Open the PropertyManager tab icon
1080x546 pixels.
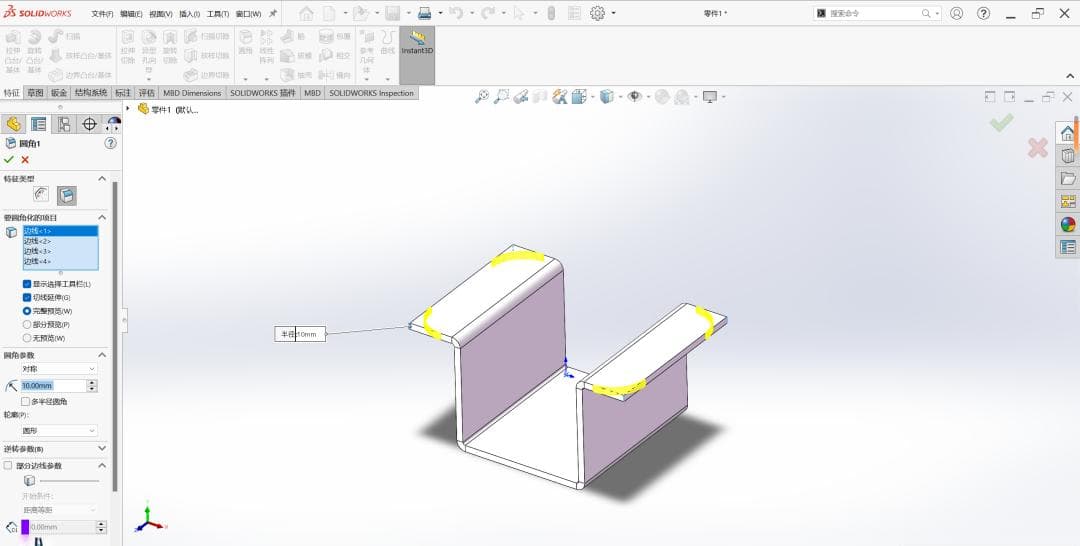click(39, 124)
